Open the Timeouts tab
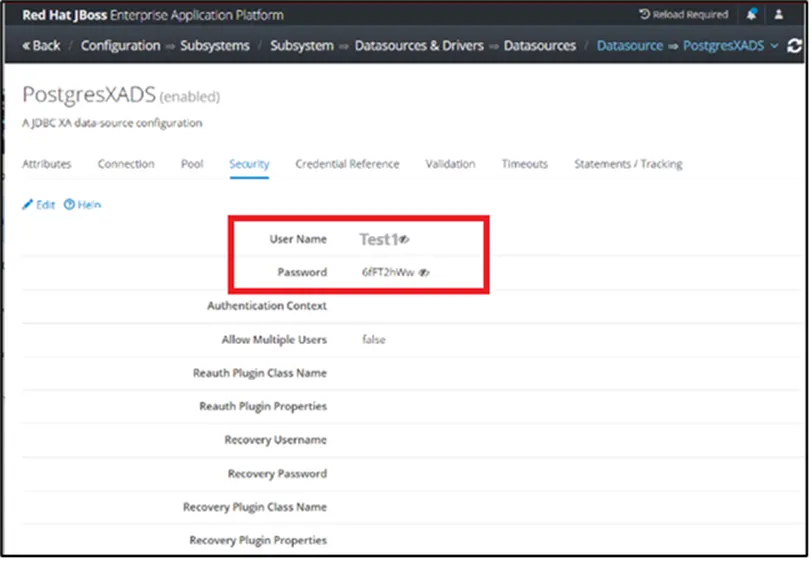This screenshot has width=812, height=561. pos(524,164)
